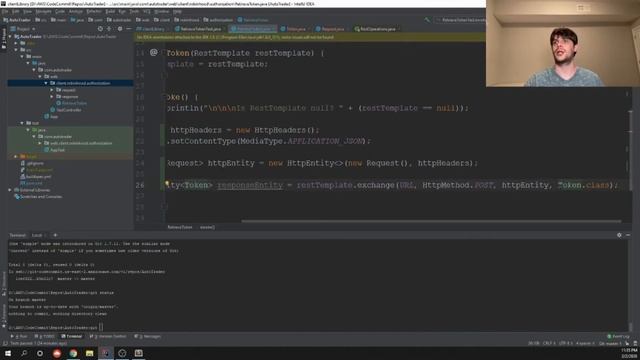Select the IntelliJ IDEA taskbar icon

click(106, 353)
